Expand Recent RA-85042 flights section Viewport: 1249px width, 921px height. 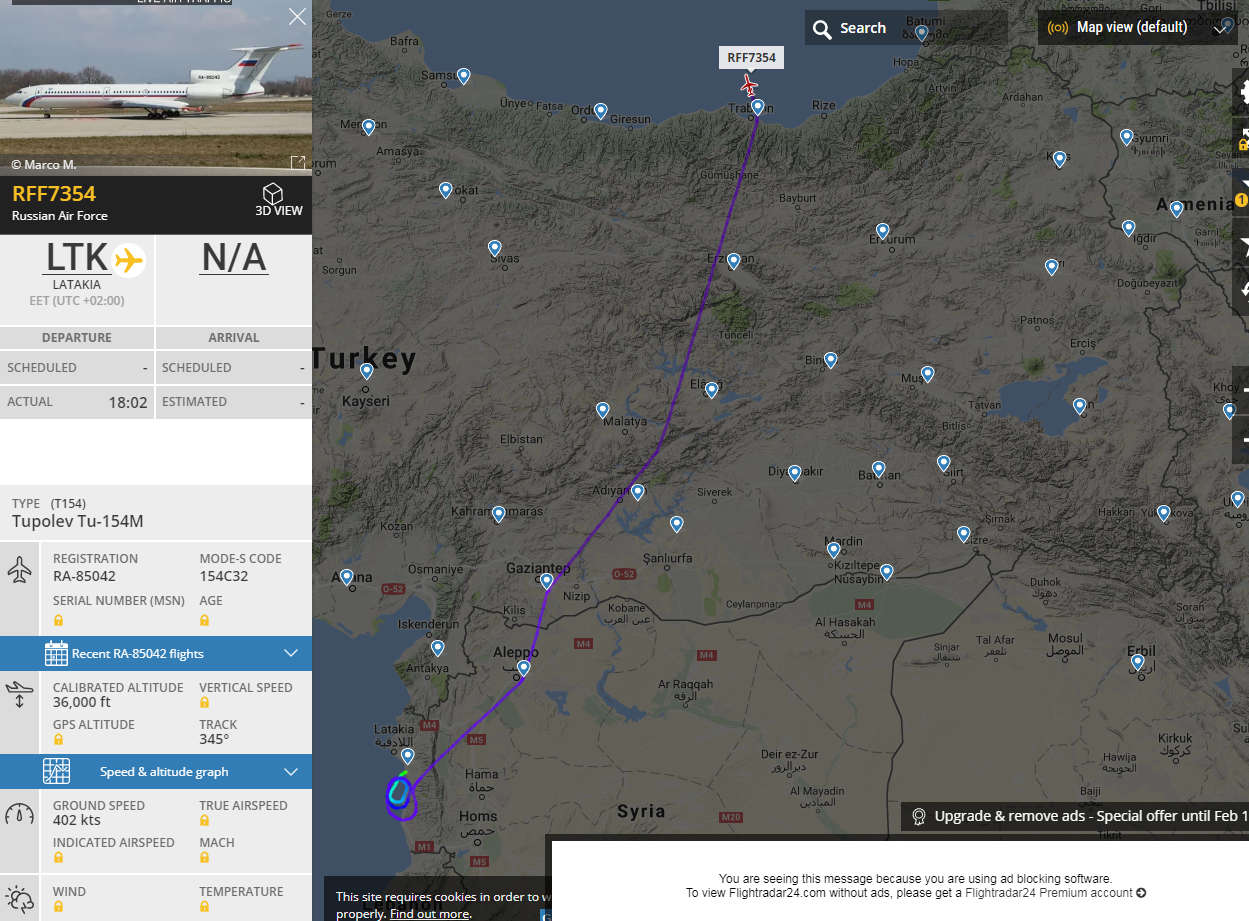[x=156, y=653]
